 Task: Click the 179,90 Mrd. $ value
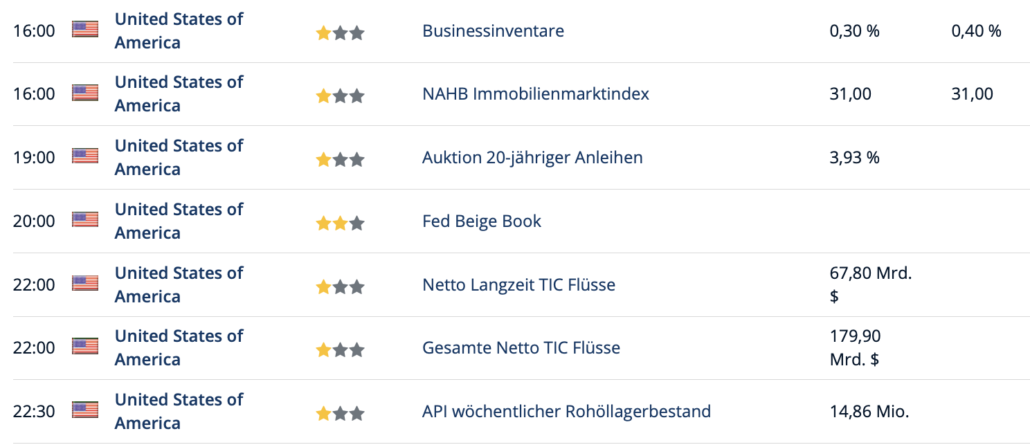click(x=856, y=348)
